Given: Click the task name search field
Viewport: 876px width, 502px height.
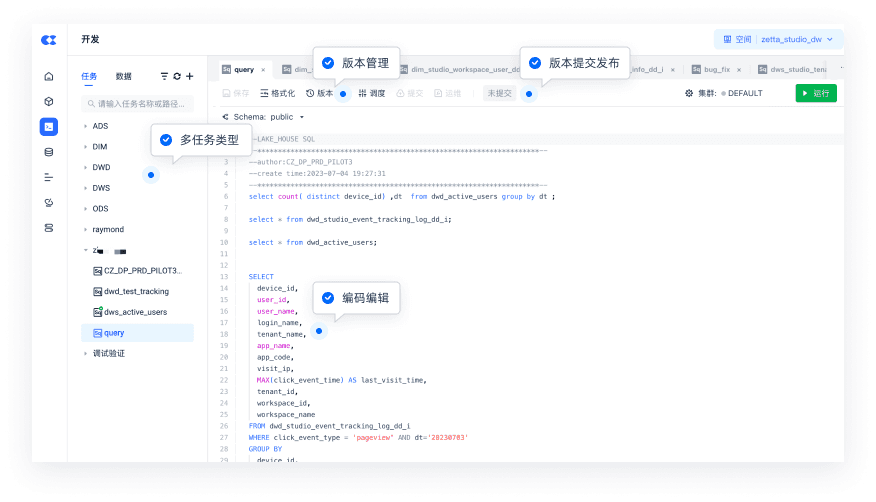Looking at the screenshot, I should 140,103.
